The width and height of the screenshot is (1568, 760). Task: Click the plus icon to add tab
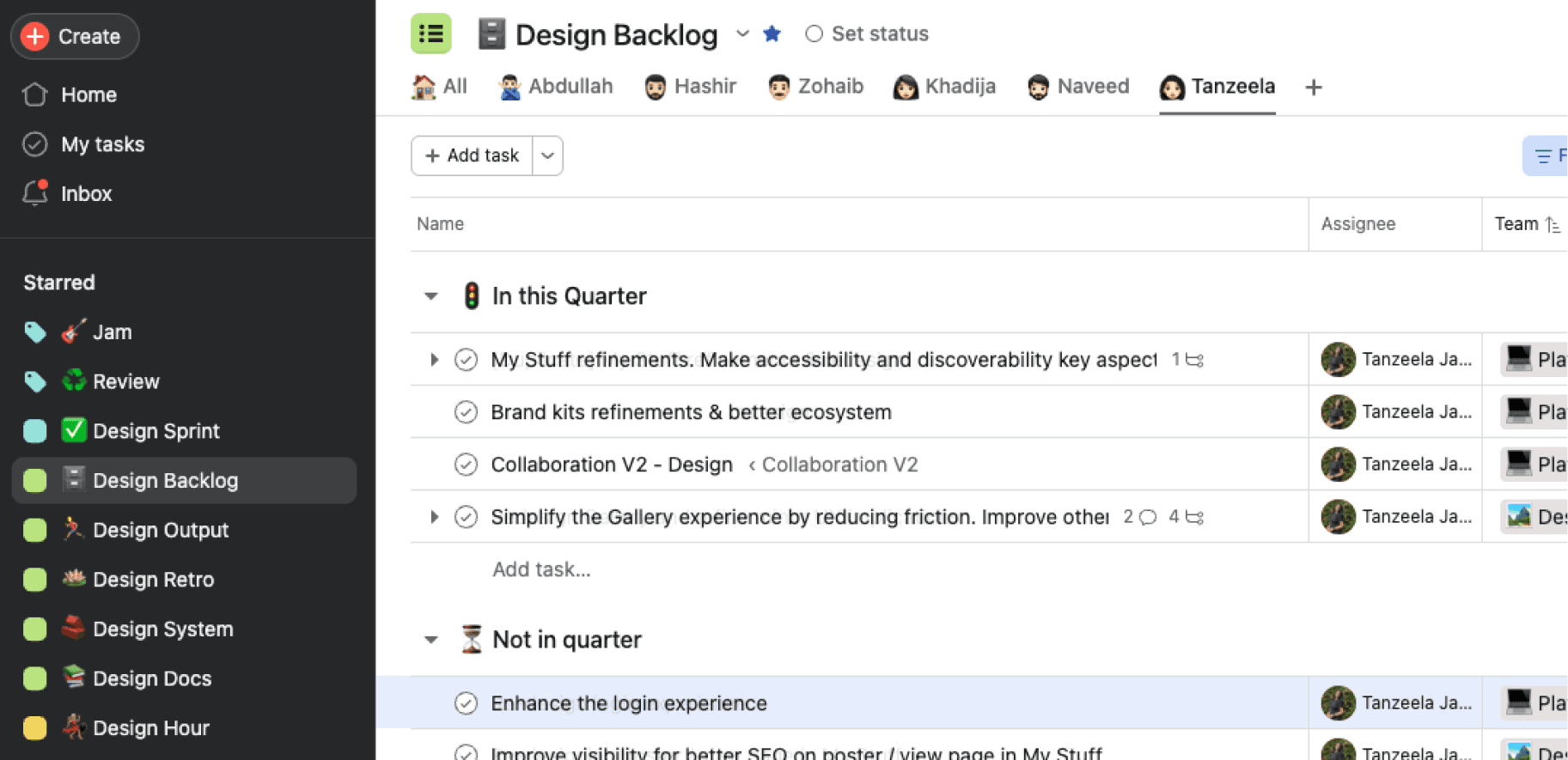tap(1313, 88)
